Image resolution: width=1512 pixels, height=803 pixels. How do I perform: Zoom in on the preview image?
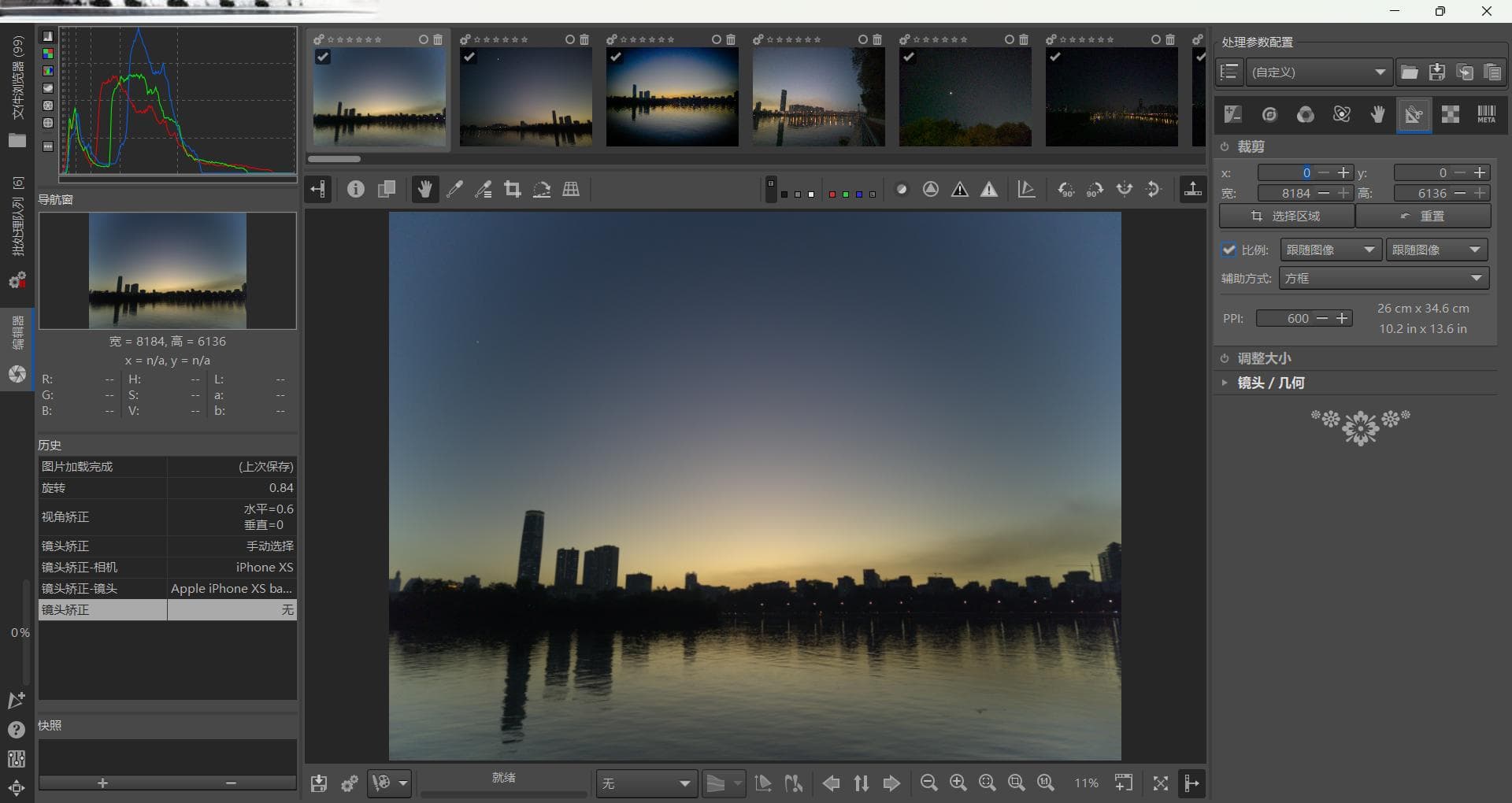[958, 783]
